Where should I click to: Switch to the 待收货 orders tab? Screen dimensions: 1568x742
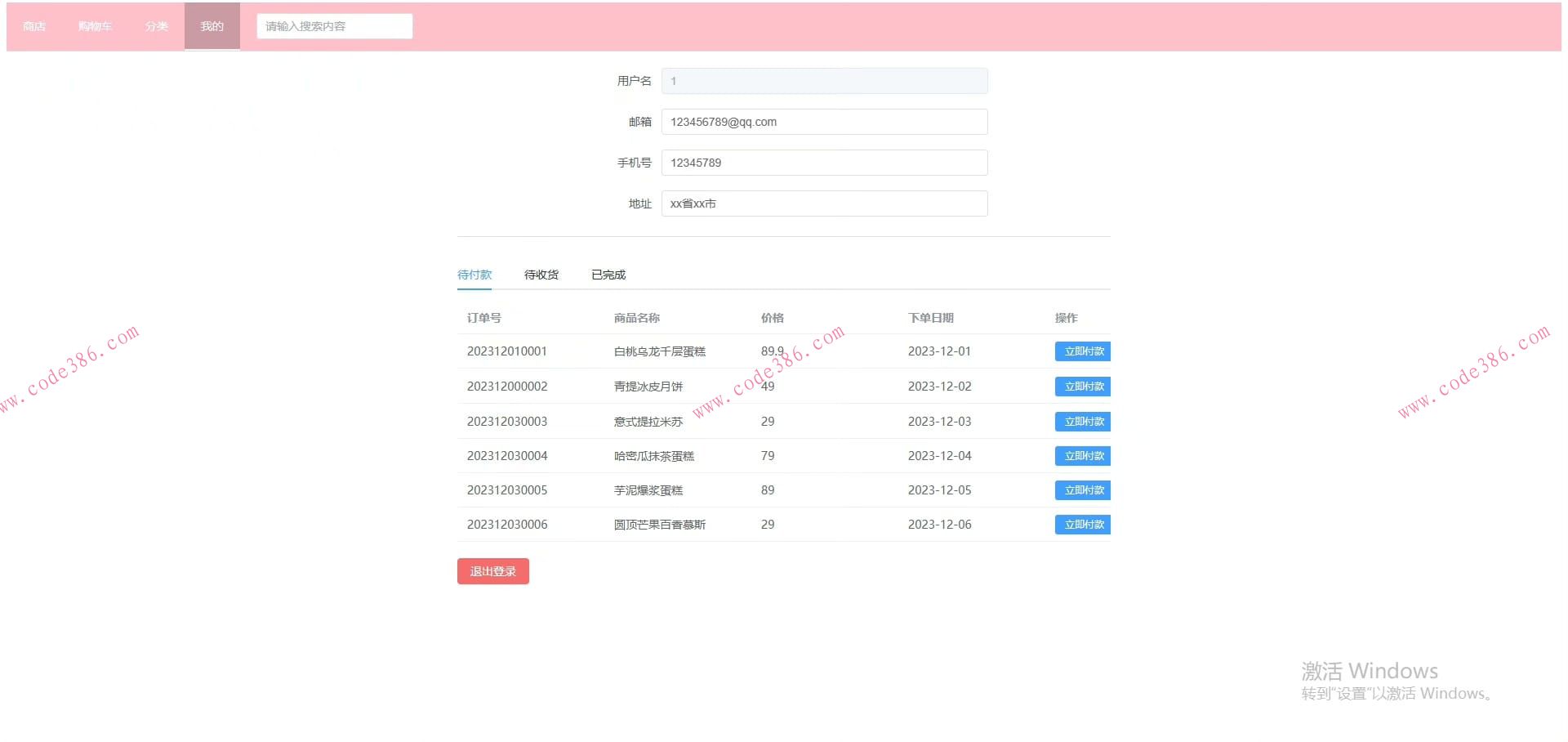(x=541, y=274)
